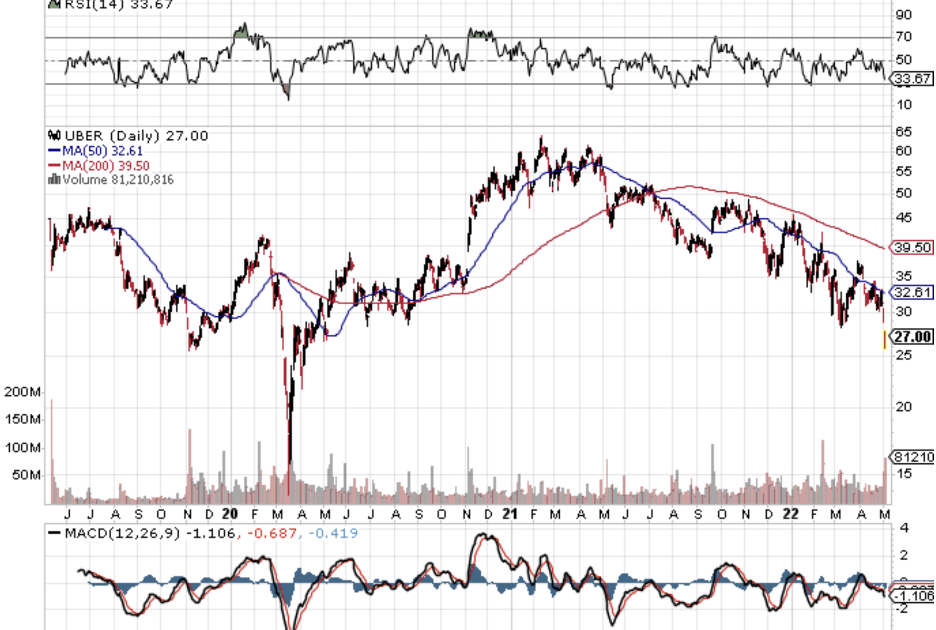The image size is (936, 630).
Task: Click the 10 RSI axis label
Action: (x=904, y=105)
